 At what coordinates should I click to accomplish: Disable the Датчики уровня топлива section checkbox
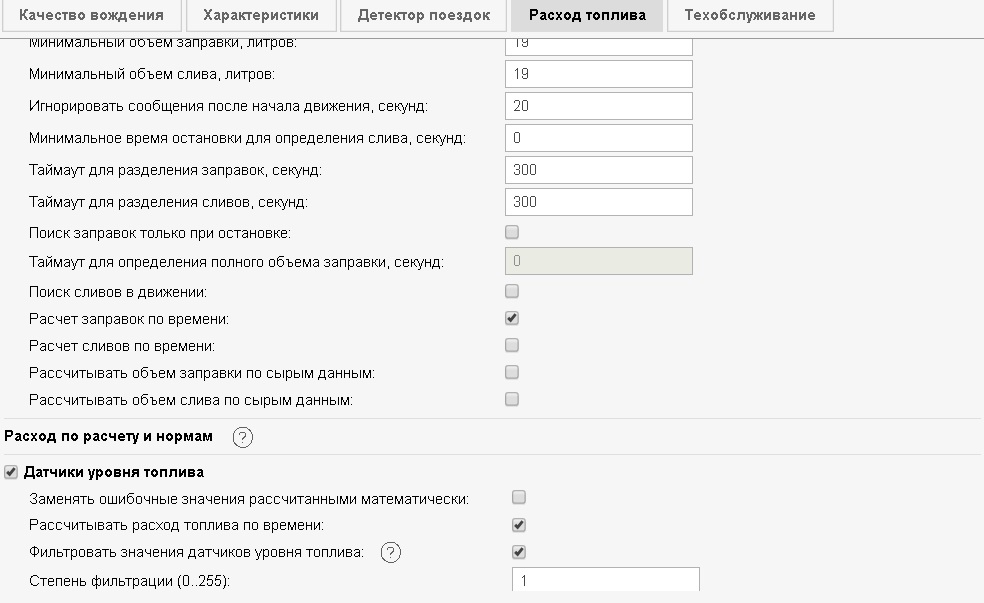[12, 472]
